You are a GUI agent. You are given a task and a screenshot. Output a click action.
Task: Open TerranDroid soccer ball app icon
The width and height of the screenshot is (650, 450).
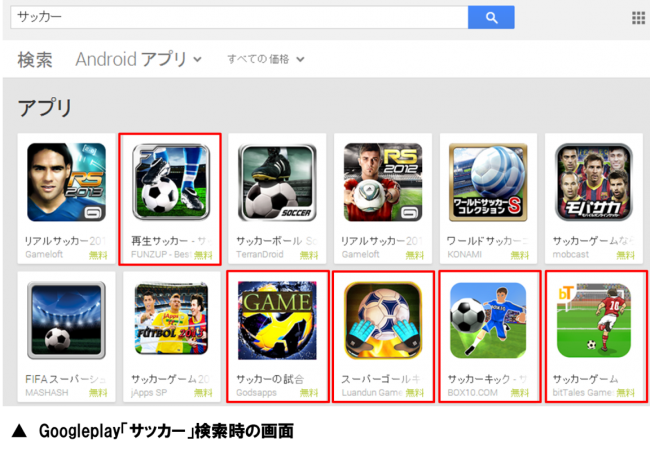pyautogui.click(x=277, y=182)
